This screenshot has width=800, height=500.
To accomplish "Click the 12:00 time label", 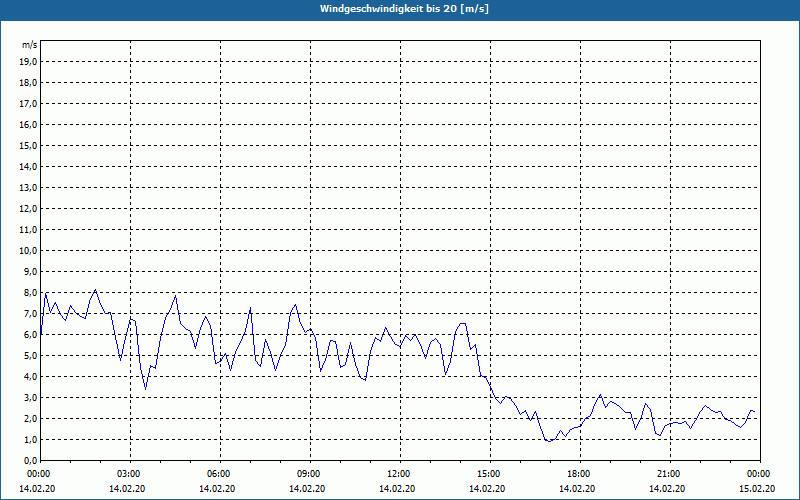I will (x=399, y=473).
